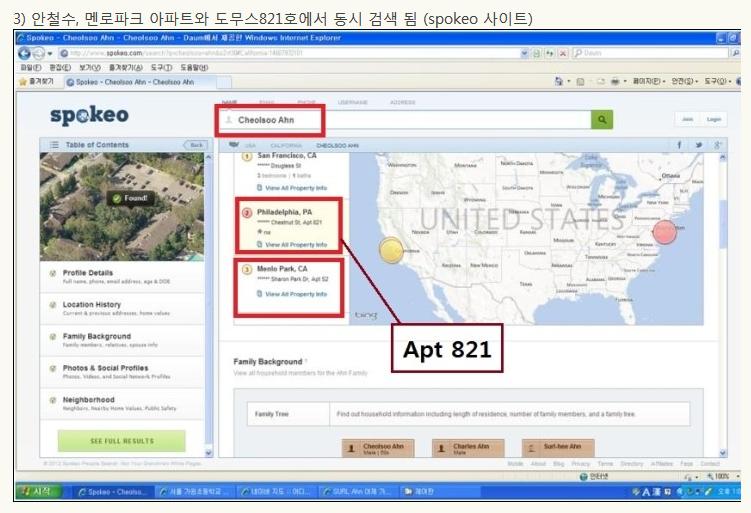The image size is (751, 513).
Task: Share the page via Facebook icon
Action: tap(680, 146)
